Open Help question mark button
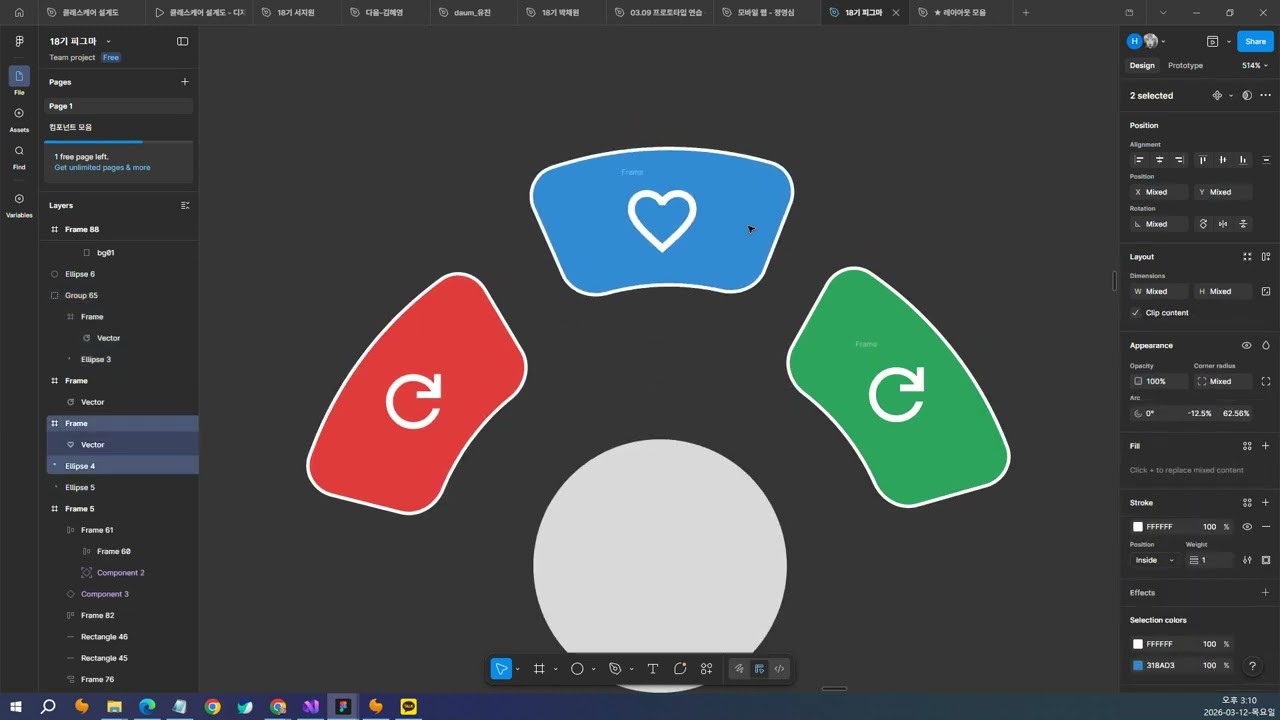 click(x=1252, y=666)
